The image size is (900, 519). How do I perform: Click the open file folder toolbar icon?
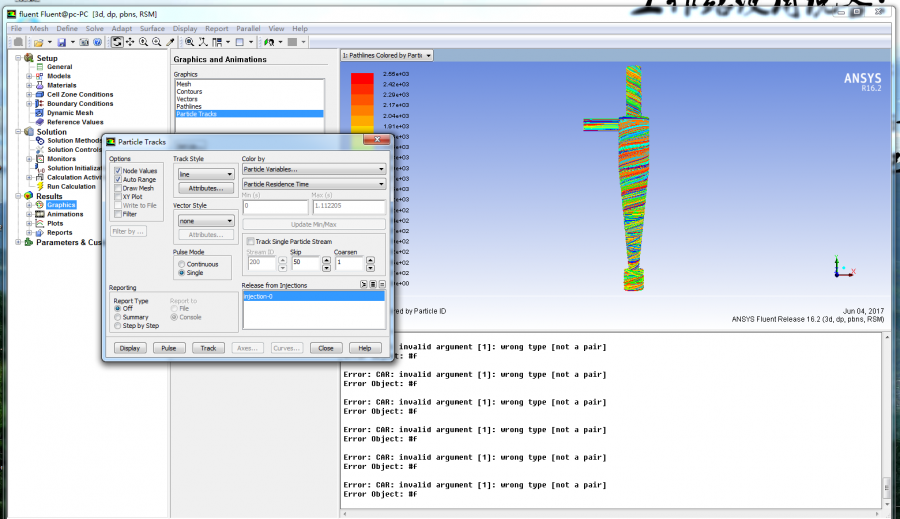point(38,42)
